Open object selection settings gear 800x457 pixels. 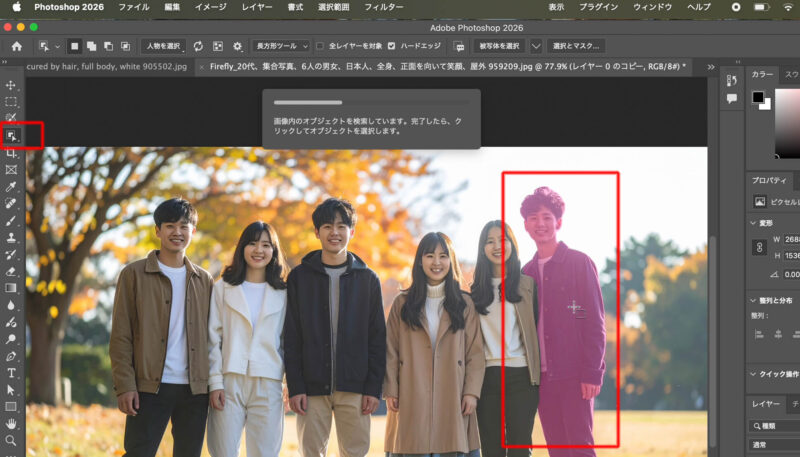pos(237,46)
